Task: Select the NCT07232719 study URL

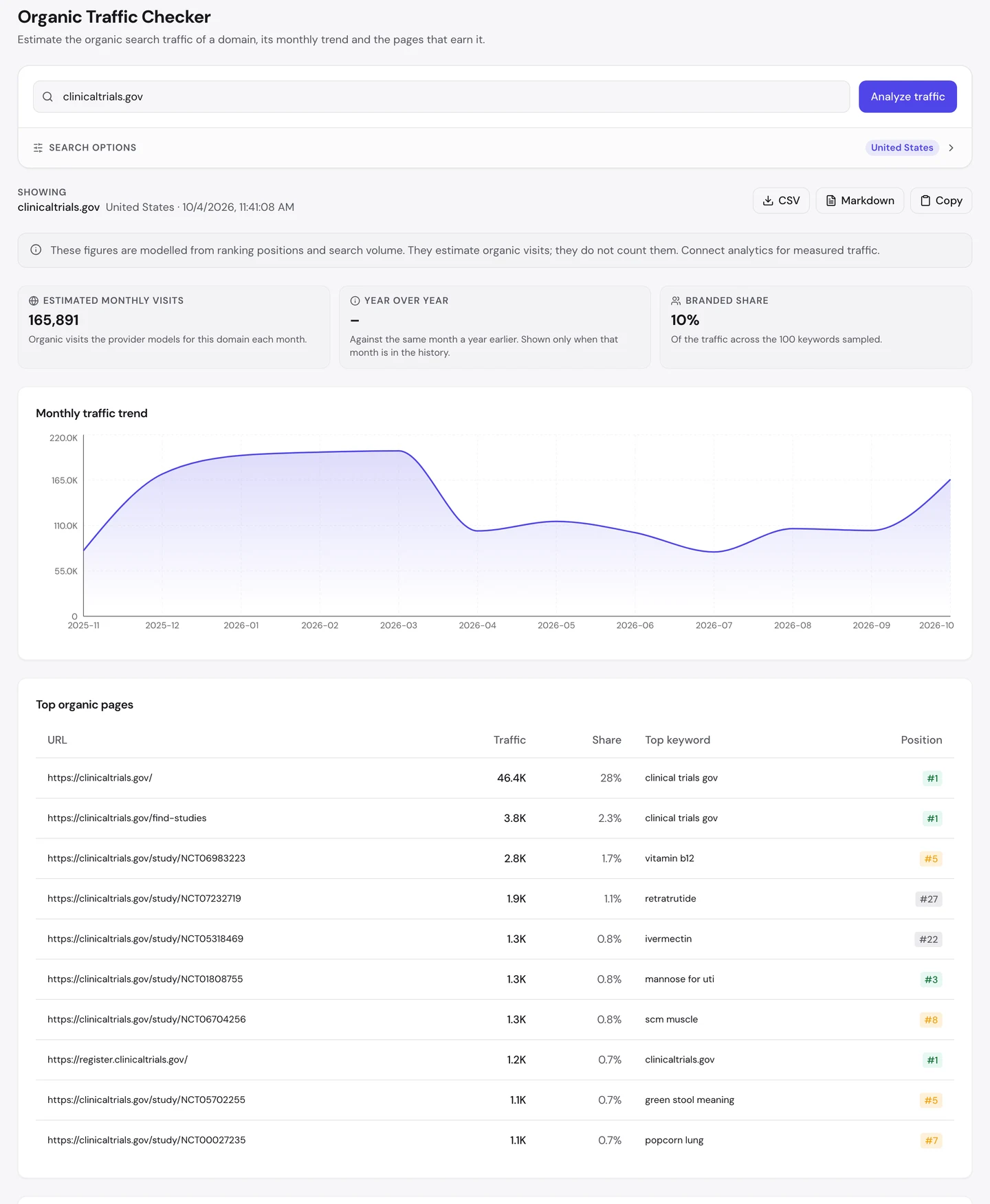Action: tap(144, 899)
